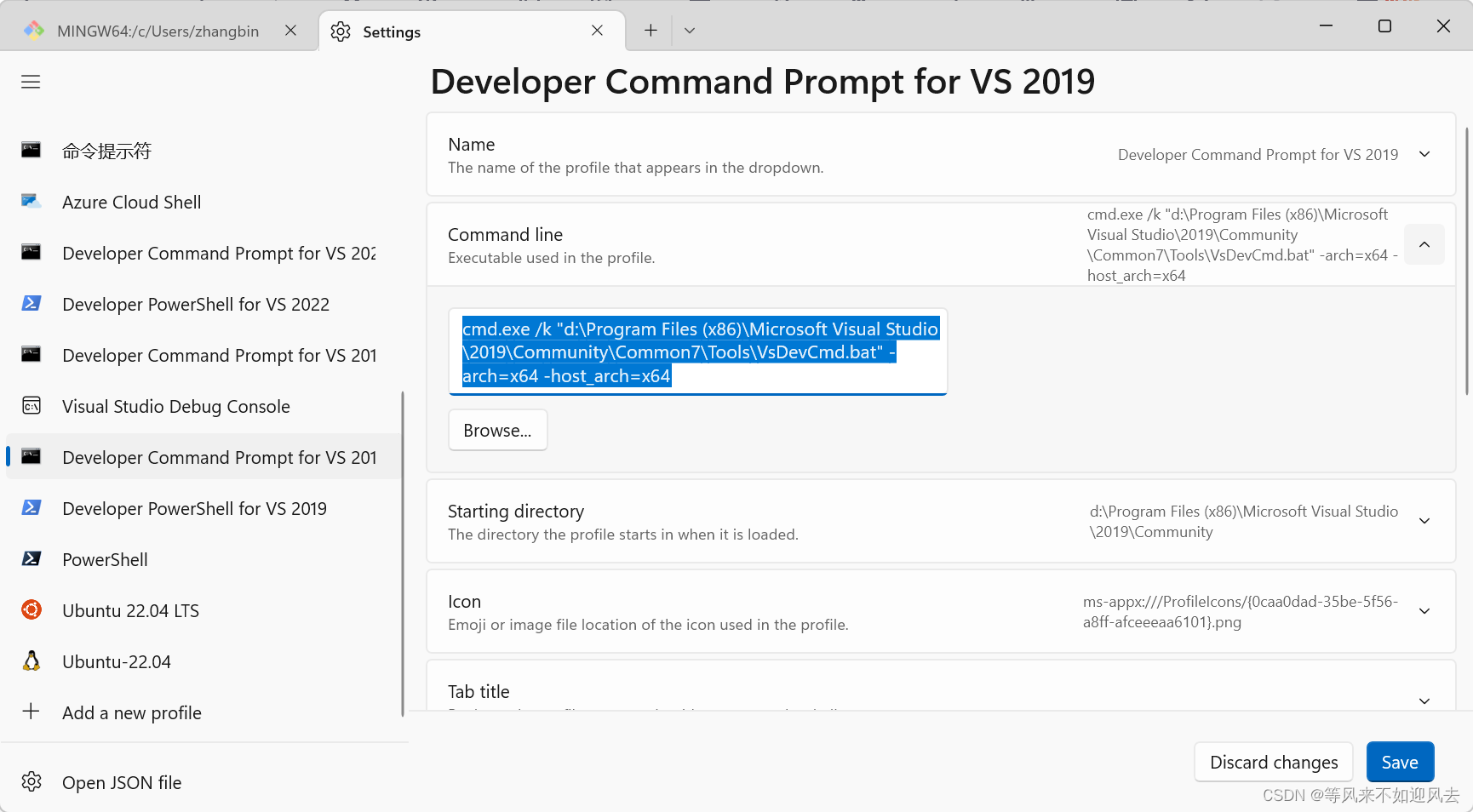Close the MINGW64 tab
The image size is (1473, 812).
click(290, 31)
